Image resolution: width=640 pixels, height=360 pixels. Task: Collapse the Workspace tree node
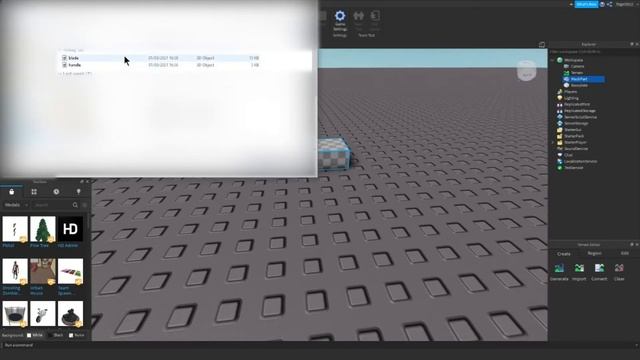pyautogui.click(x=553, y=60)
